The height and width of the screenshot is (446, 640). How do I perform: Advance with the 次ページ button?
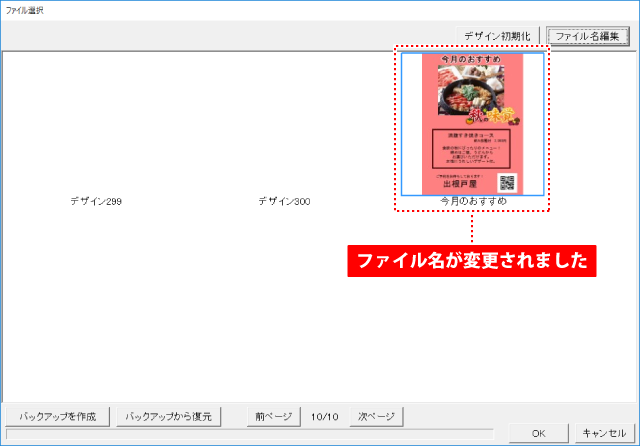[x=376, y=416]
